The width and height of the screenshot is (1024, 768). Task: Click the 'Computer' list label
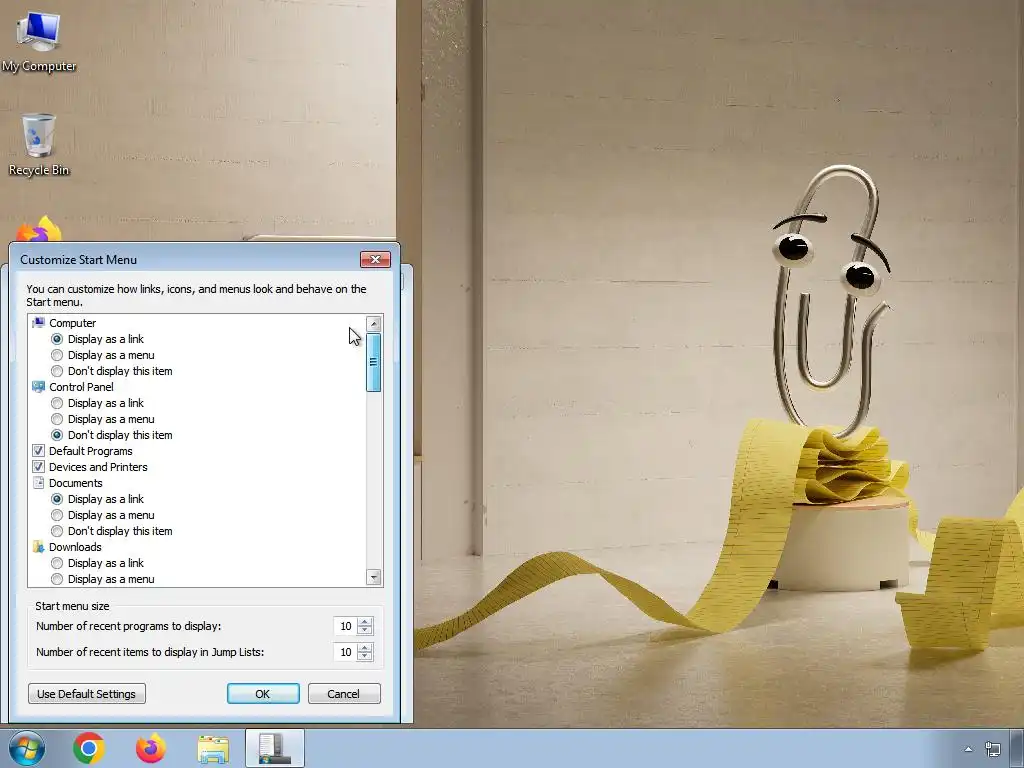point(72,323)
